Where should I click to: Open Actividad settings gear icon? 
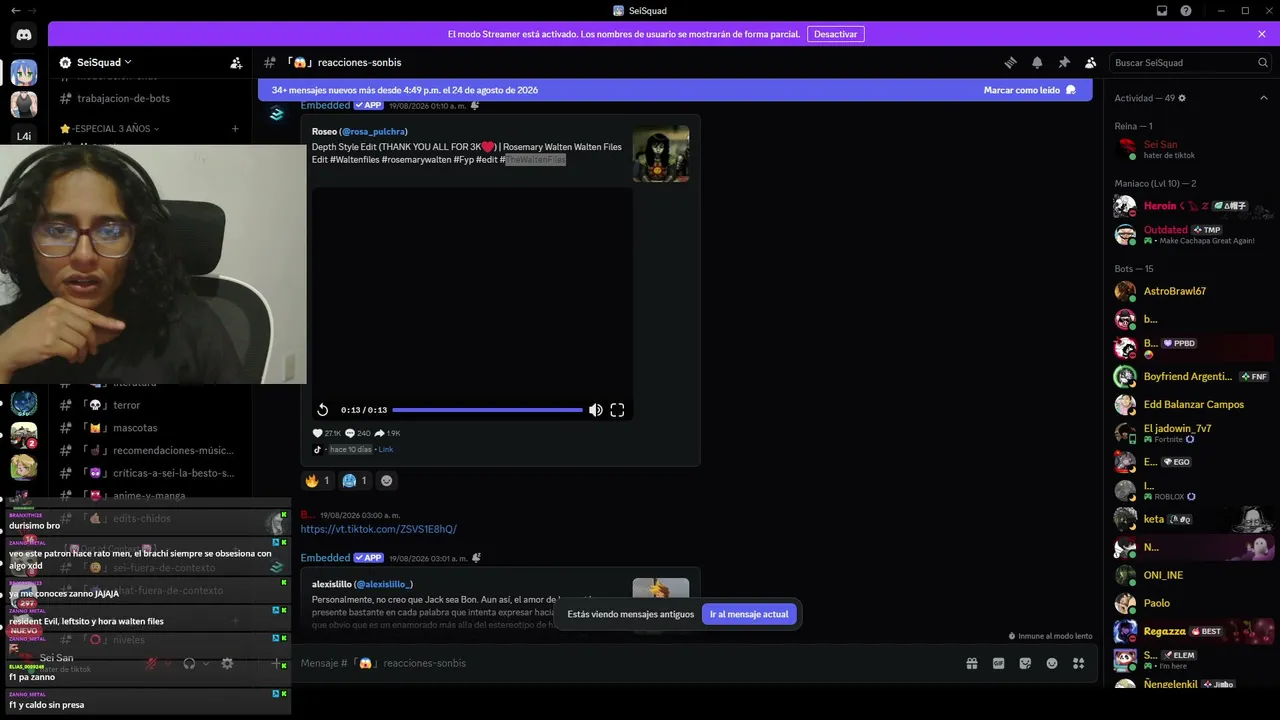pos(1182,98)
